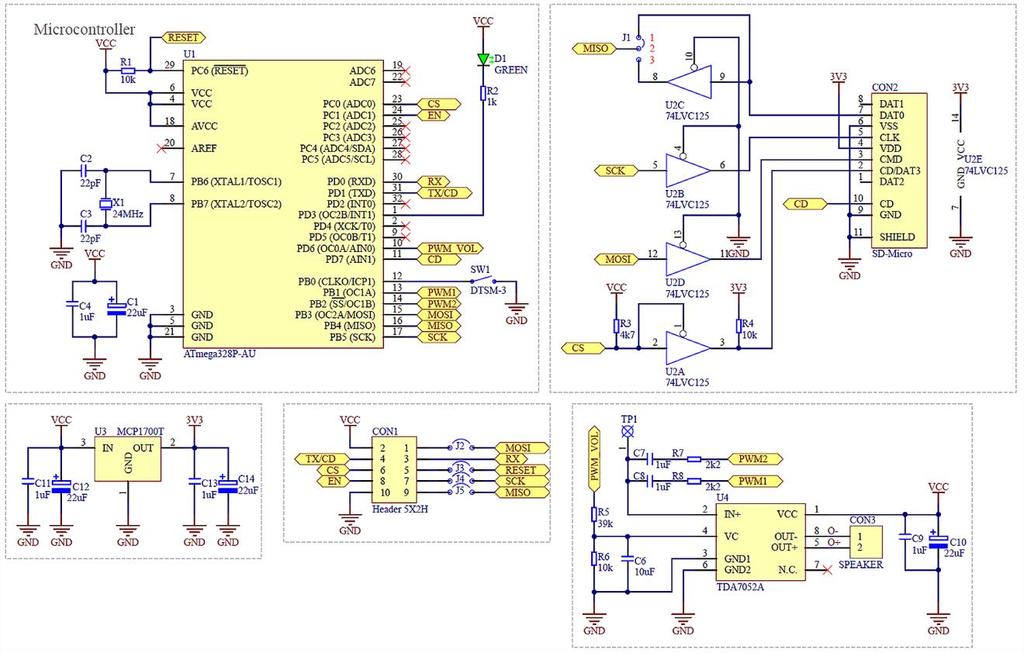Click the 'ATmega328P-AU' part label

tap(220, 354)
